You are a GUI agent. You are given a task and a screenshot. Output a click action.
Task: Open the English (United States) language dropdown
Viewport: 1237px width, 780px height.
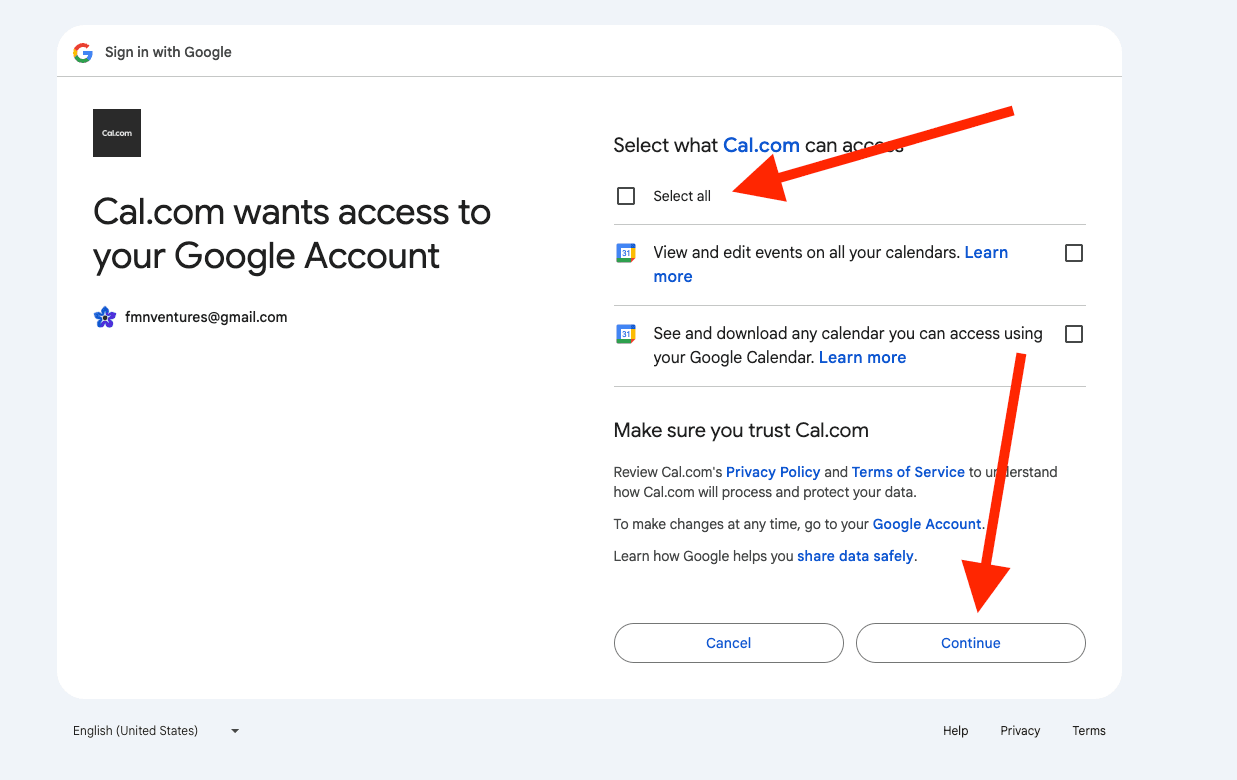tap(155, 730)
